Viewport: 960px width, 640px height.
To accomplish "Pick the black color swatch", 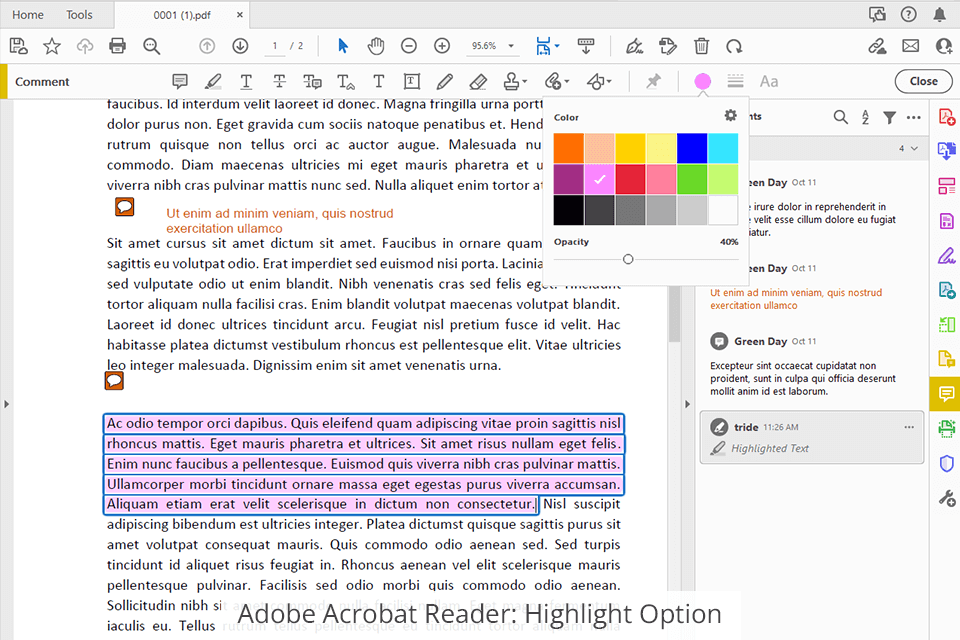I will 568,210.
